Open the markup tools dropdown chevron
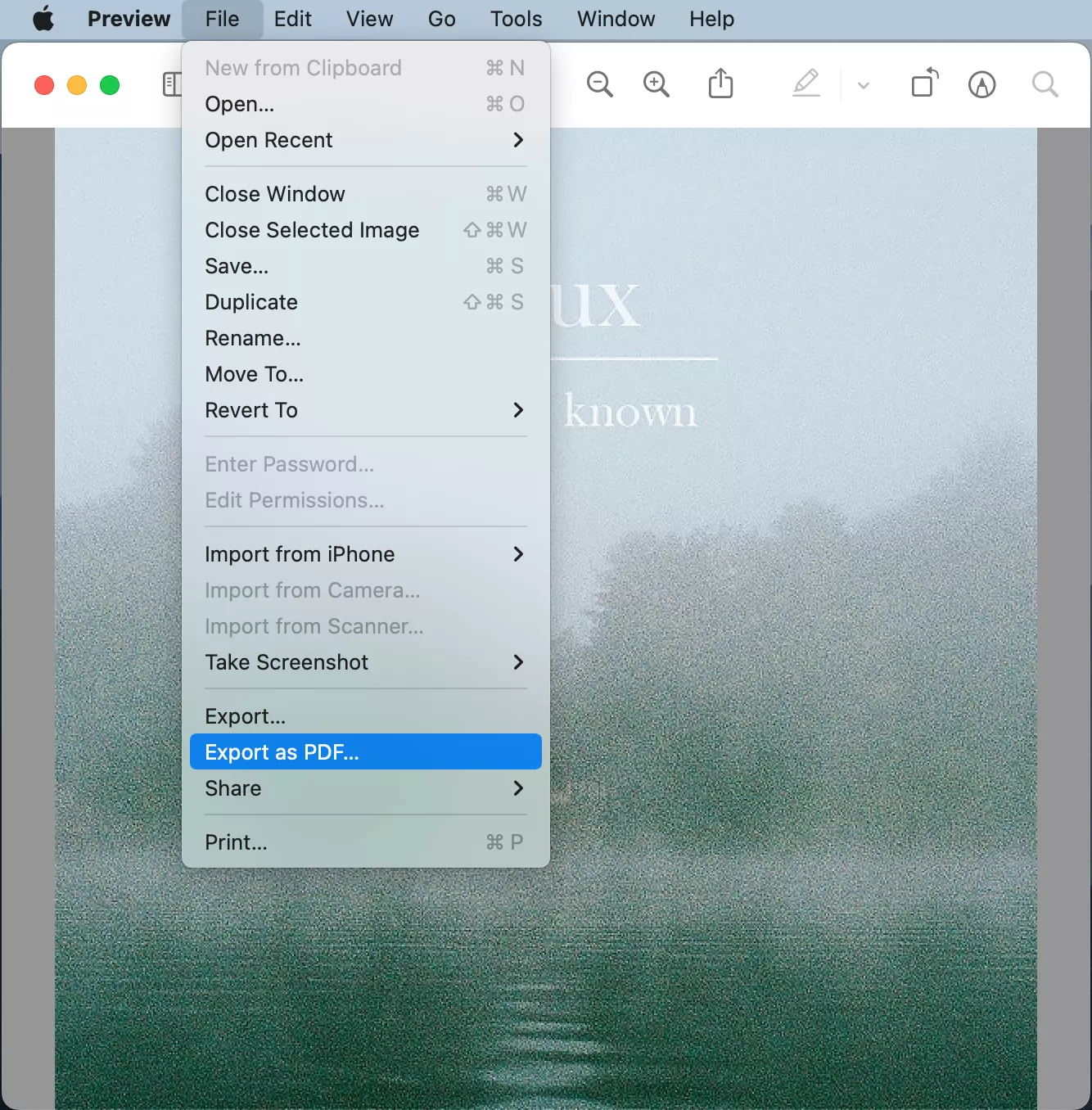 863,85
